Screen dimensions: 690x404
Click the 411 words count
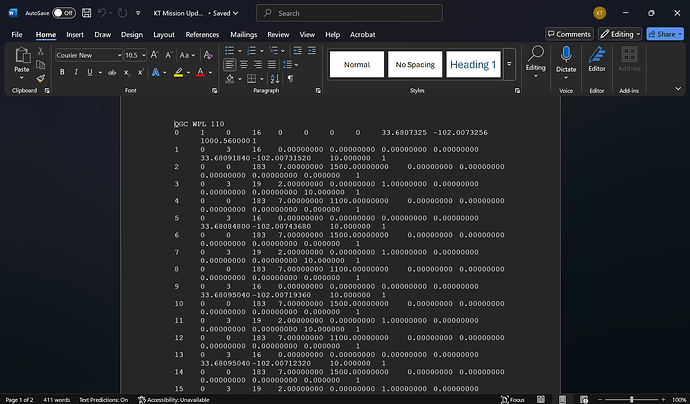pos(56,400)
